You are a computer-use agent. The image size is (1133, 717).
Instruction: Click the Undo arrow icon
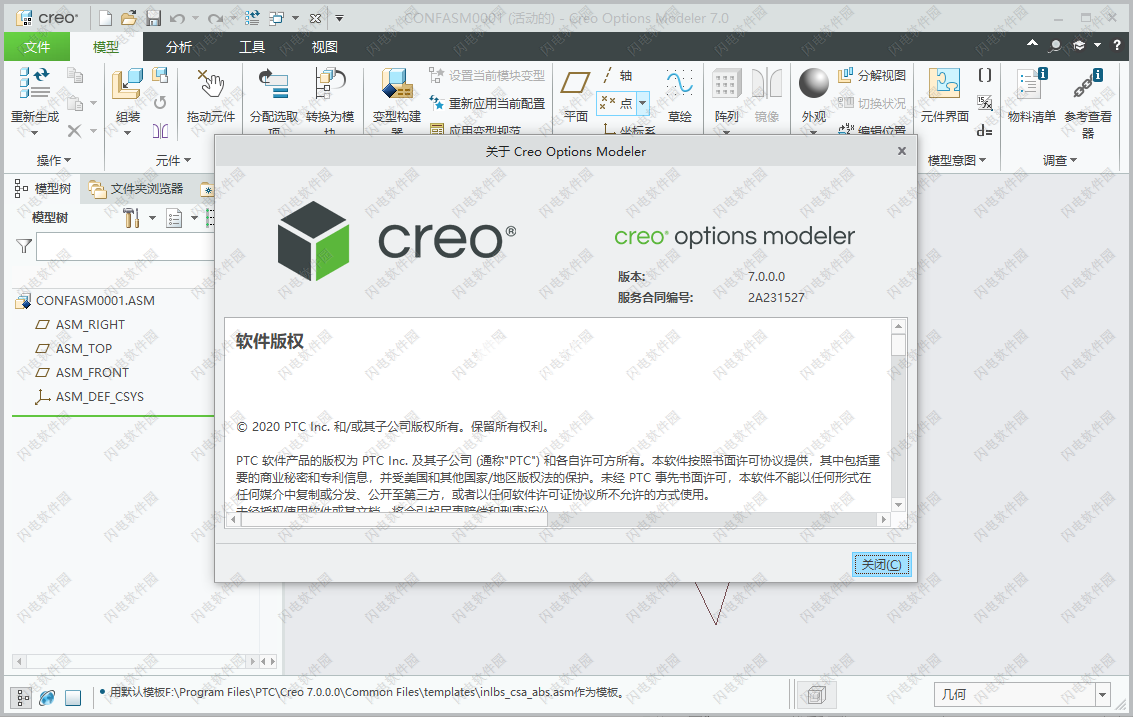coord(177,18)
